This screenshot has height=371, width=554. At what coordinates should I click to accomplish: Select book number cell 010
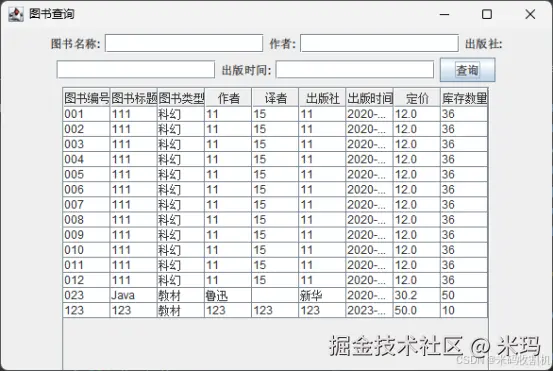click(x=87, y=250)
